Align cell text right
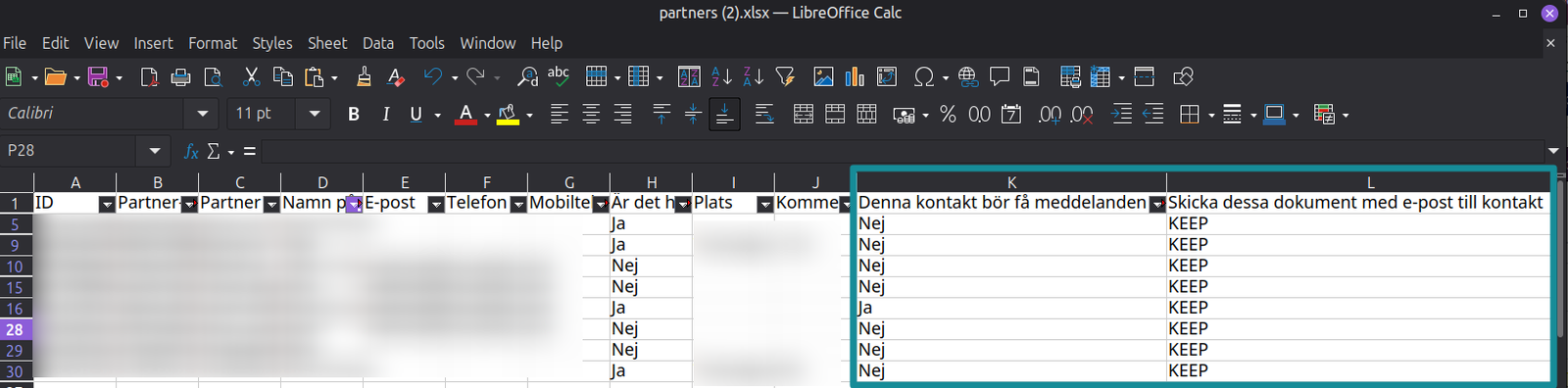 pos(622,115)
